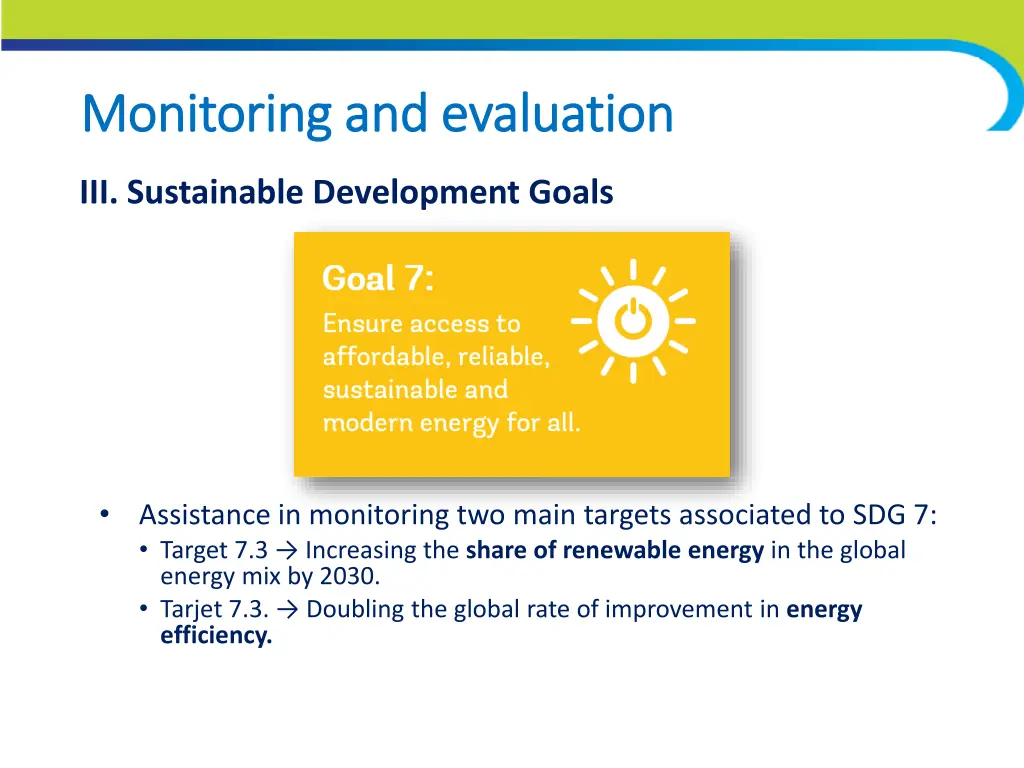Screen dimensions: 1024x768
Task: Click the 'modern energy for all.' line
Action: click(451, 423)
